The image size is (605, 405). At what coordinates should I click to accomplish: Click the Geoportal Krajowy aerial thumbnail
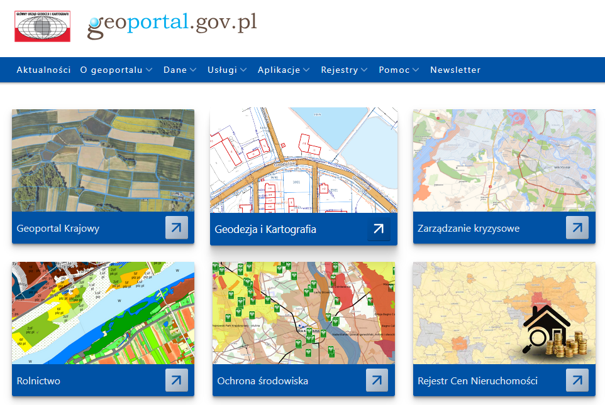[x=103, y=160]
